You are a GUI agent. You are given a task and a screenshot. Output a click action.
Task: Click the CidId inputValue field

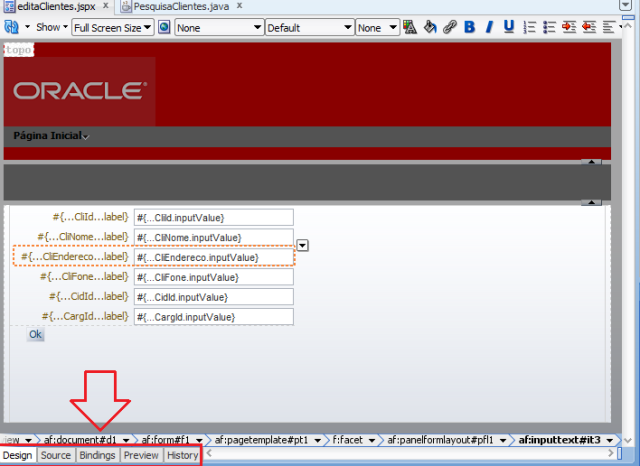coord(214,297)
